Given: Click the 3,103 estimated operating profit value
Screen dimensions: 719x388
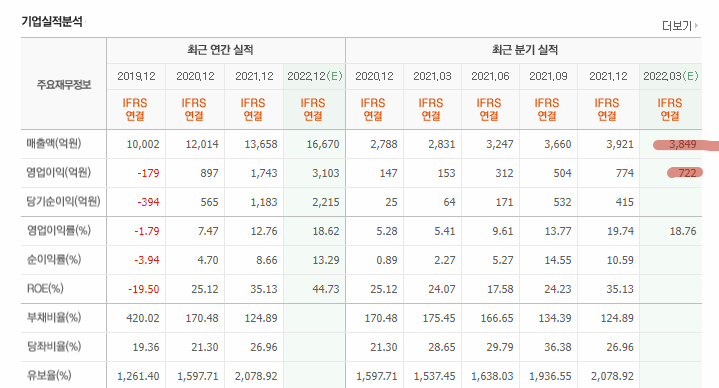Looking at the screenshot, I should click(326, 173).
